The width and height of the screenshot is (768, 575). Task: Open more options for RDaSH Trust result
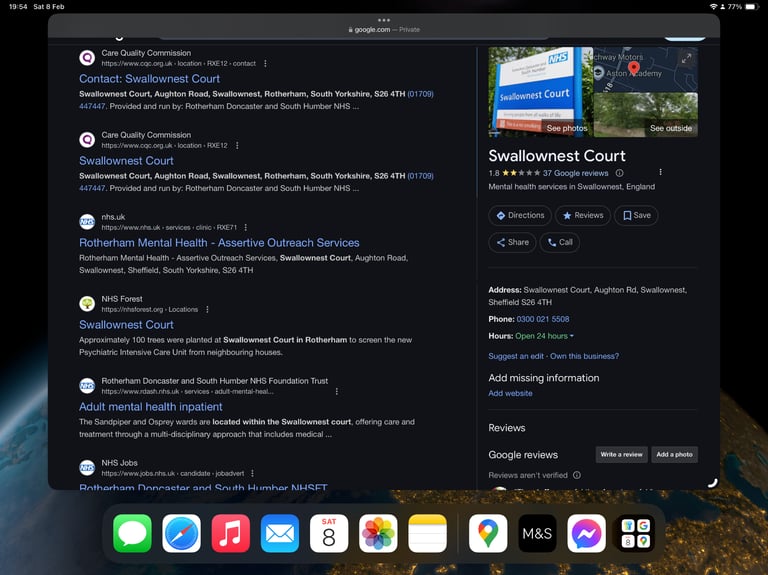point(336,391)
